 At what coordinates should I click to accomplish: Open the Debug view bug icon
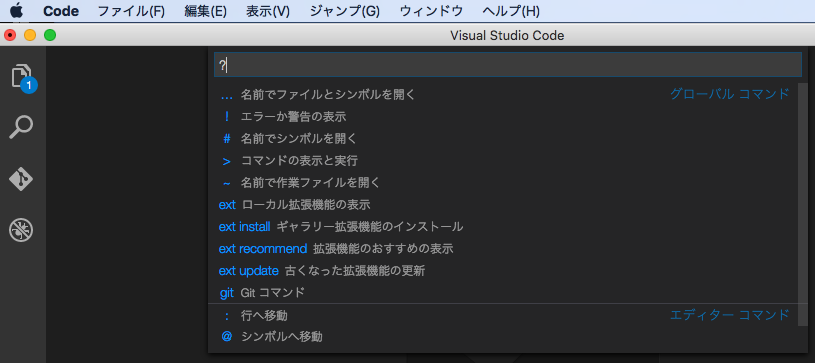tap(21, 229)
